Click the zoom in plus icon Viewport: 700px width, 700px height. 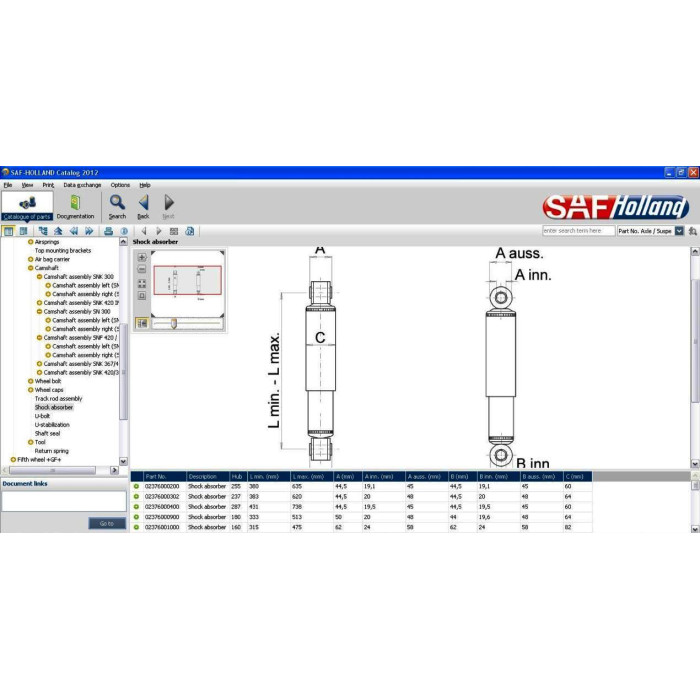coord(142,257)
